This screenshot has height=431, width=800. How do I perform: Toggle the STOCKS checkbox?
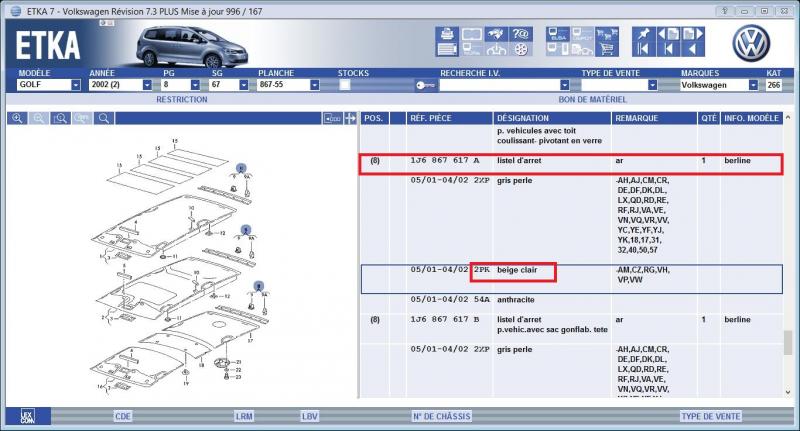345,85
